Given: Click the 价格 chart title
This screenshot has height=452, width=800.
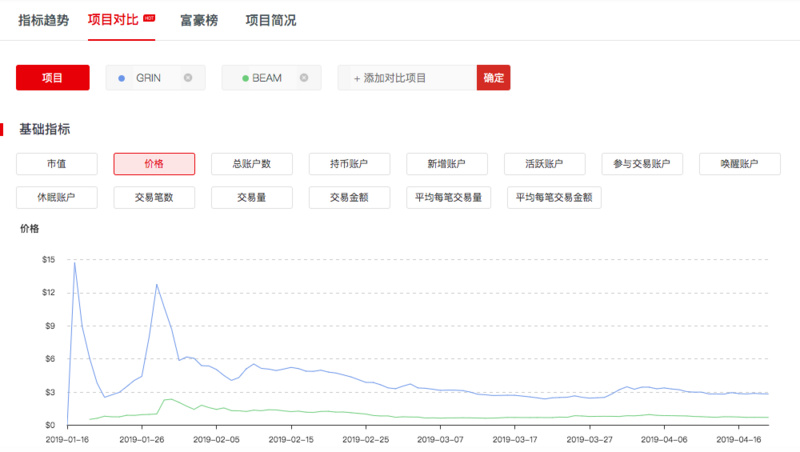Looking at the screenshot, I should 29,229.
